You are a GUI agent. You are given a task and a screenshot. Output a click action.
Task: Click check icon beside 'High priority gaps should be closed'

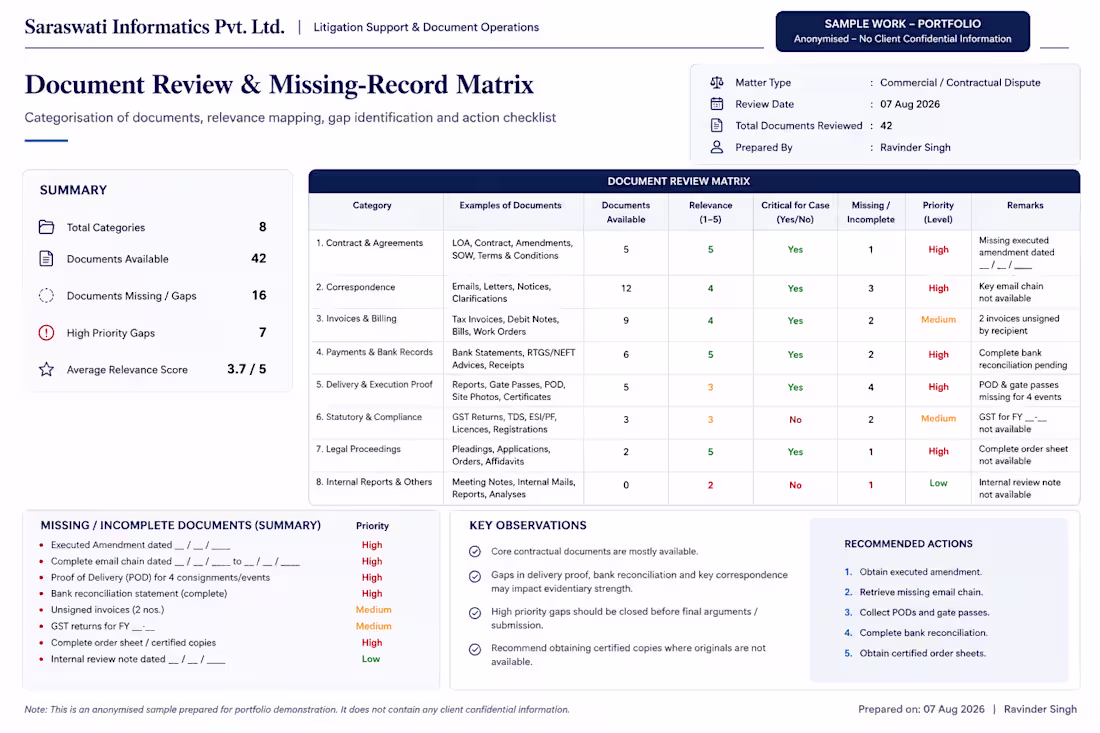(x=475, y=613)
